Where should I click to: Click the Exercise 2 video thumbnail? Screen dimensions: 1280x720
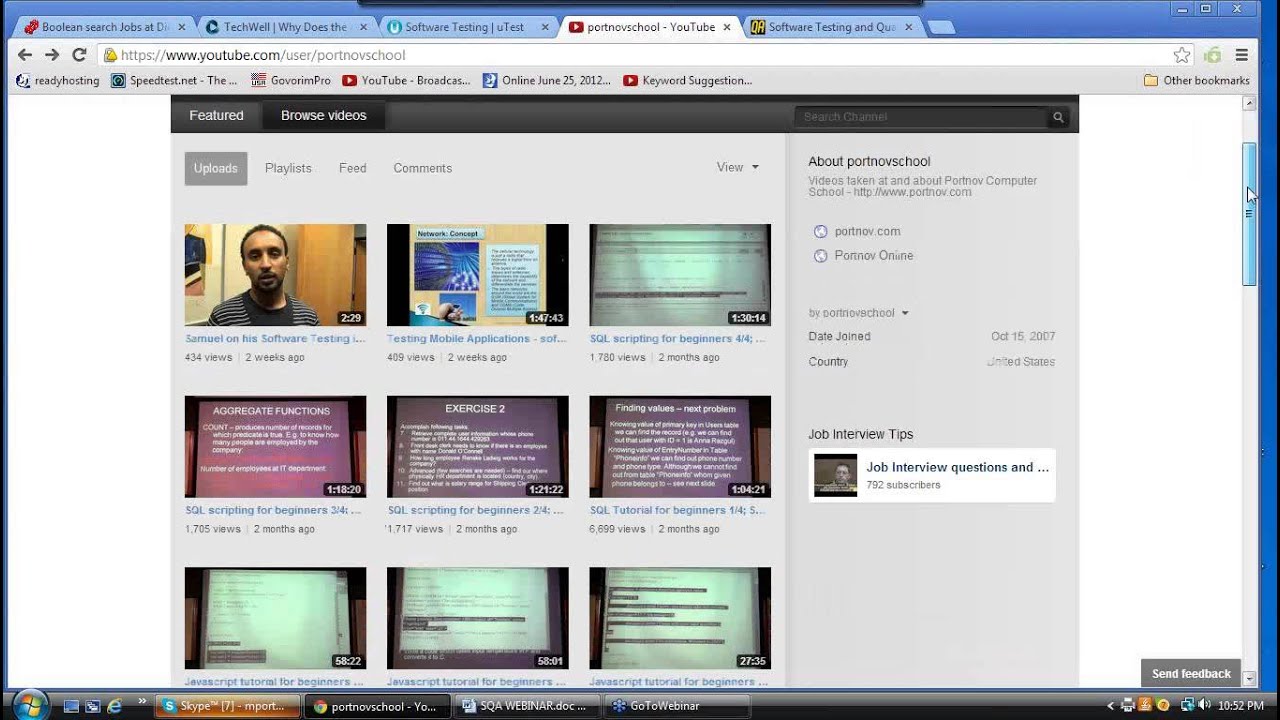coord(478,447)
